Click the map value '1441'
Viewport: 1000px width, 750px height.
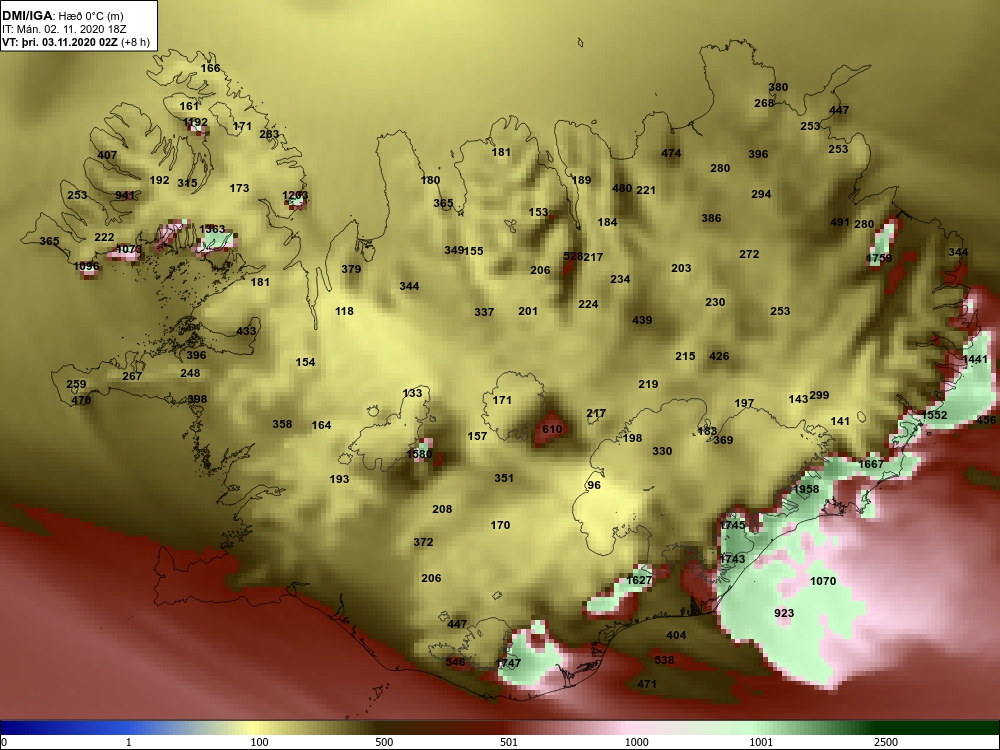[975, 360]
